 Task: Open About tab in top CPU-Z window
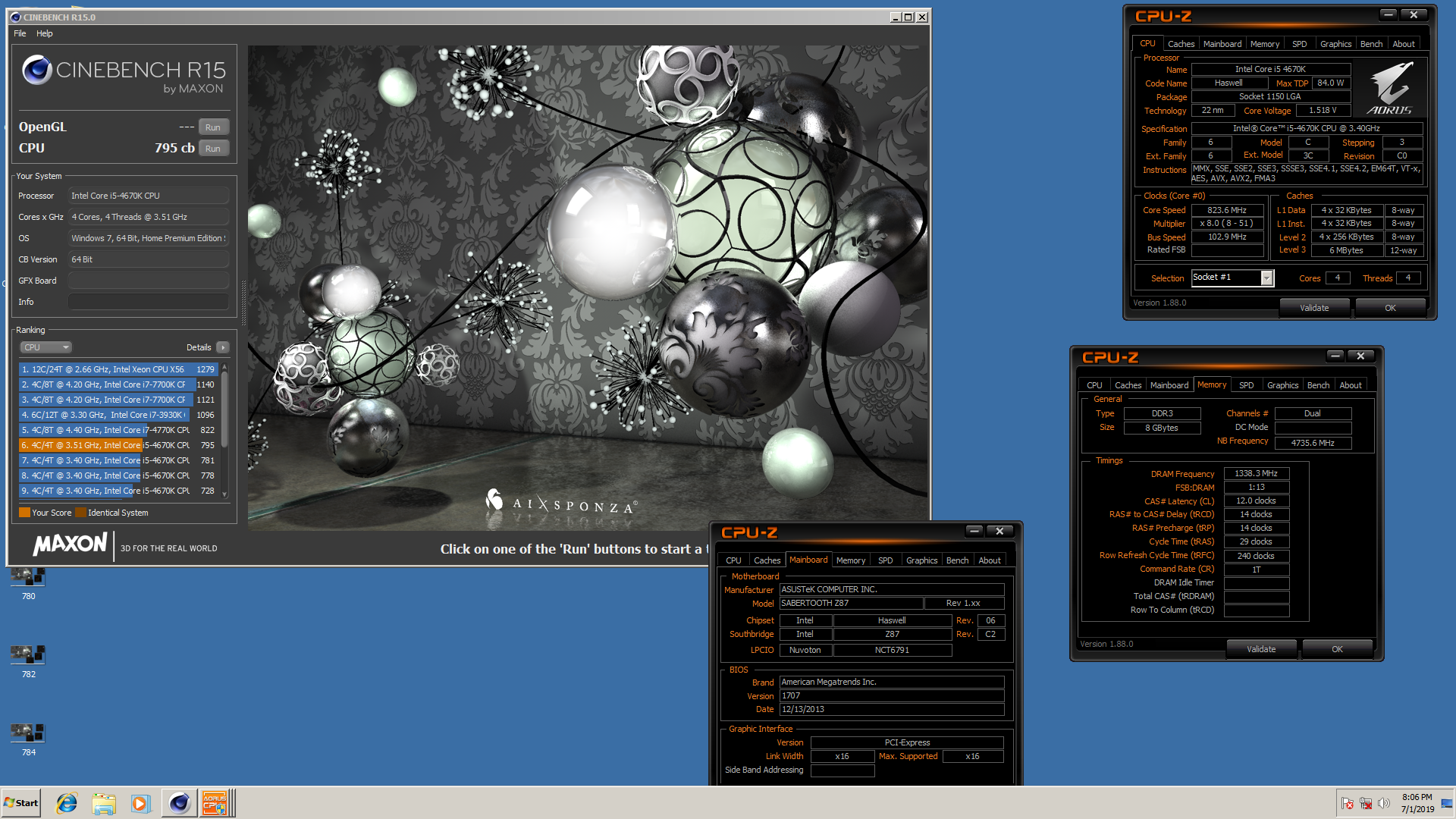coord(1404,44)
